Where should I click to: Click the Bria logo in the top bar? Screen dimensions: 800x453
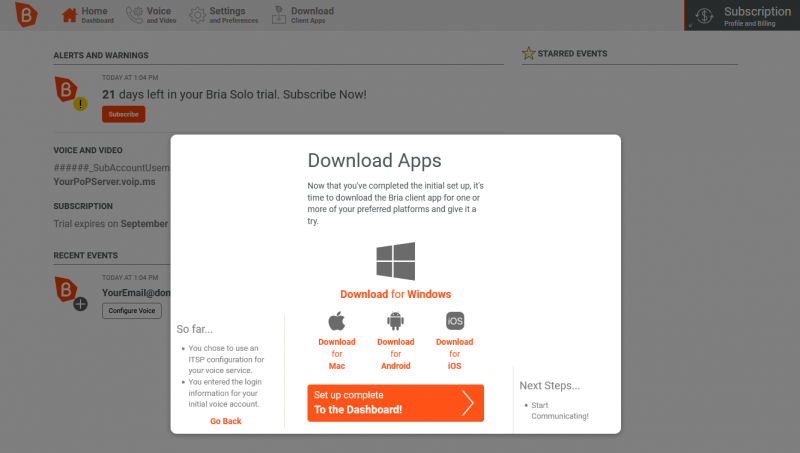point(26,14)
